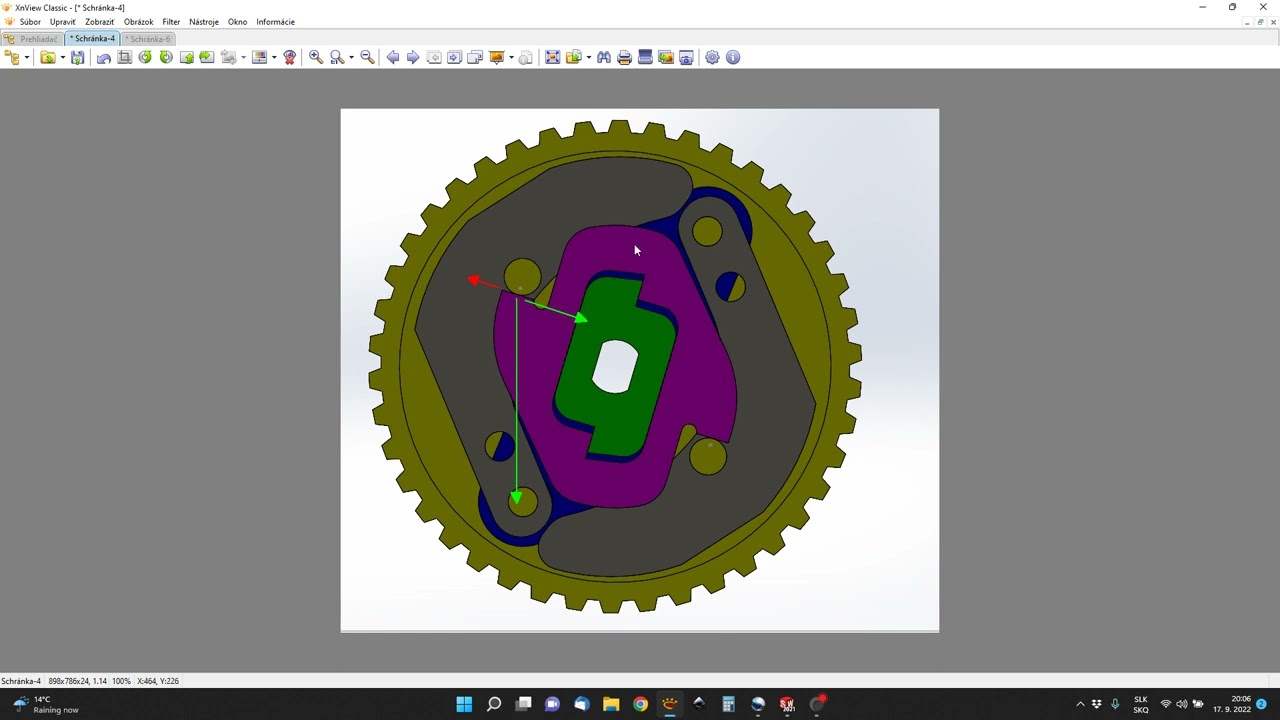
Task: Open the Calculator taskbar icon
Action: pos(728,704)
